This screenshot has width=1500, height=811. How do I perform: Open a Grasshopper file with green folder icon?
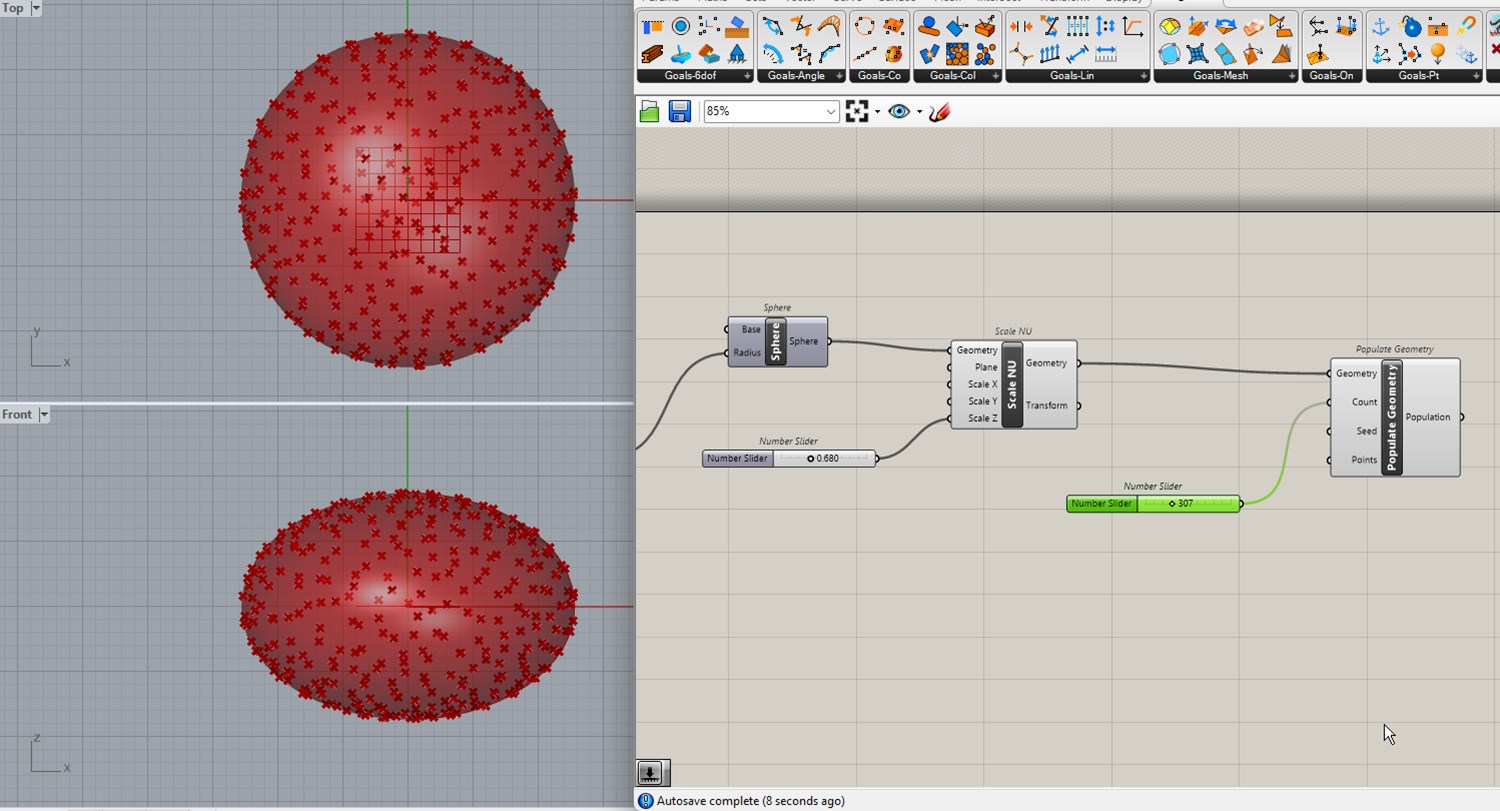649,112
